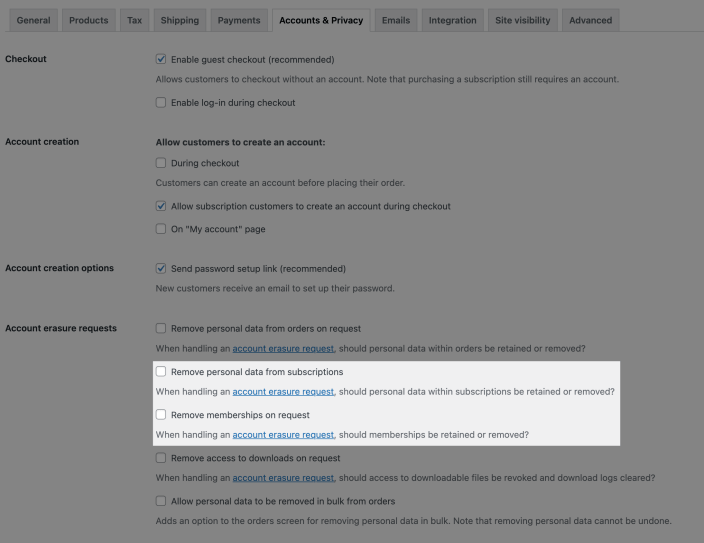Open the Advanced settings tab
The image size is (704, 543).
pos(590,20)
